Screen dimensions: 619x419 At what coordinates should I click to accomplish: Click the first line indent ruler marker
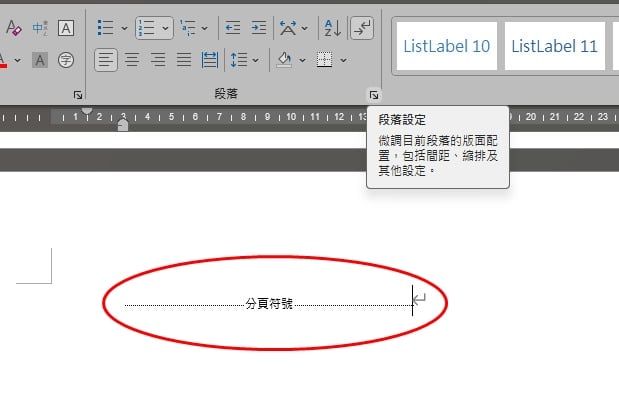87,111
